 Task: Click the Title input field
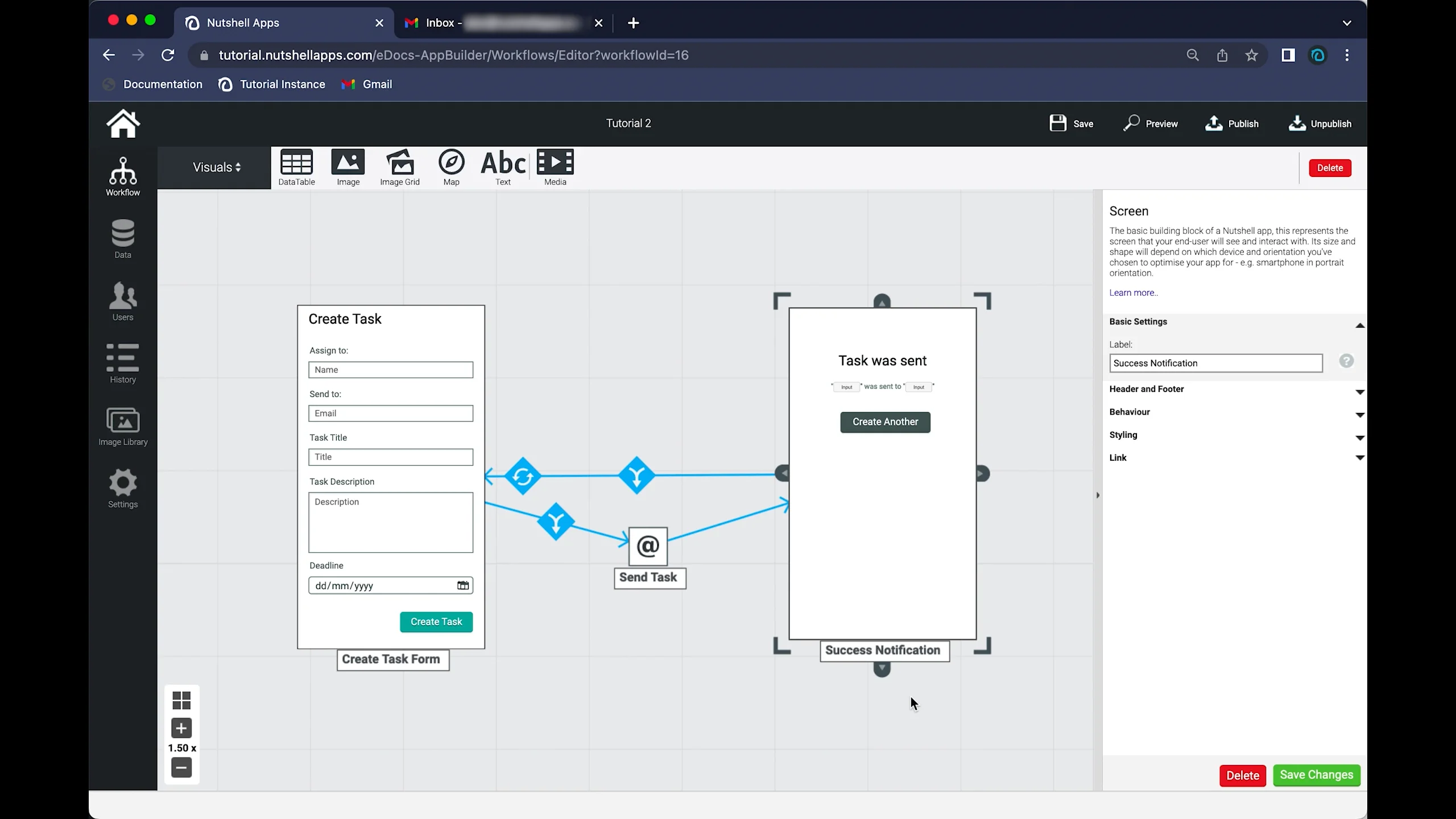coord(391,457)
